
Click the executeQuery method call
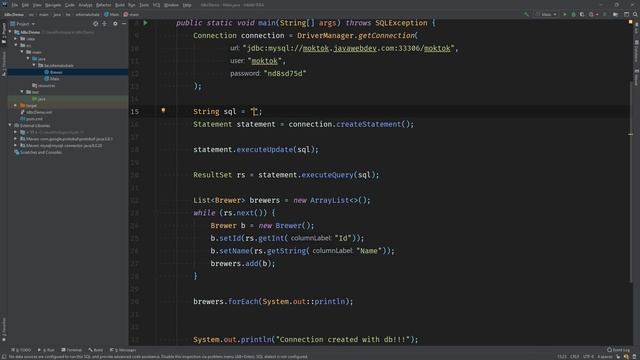pyautogui.click(x=327, y=175)
